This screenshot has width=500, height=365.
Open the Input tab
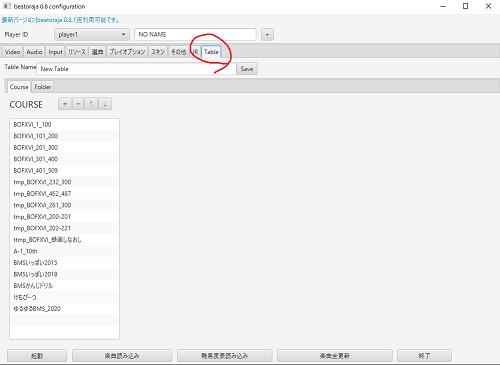point(55,52)
